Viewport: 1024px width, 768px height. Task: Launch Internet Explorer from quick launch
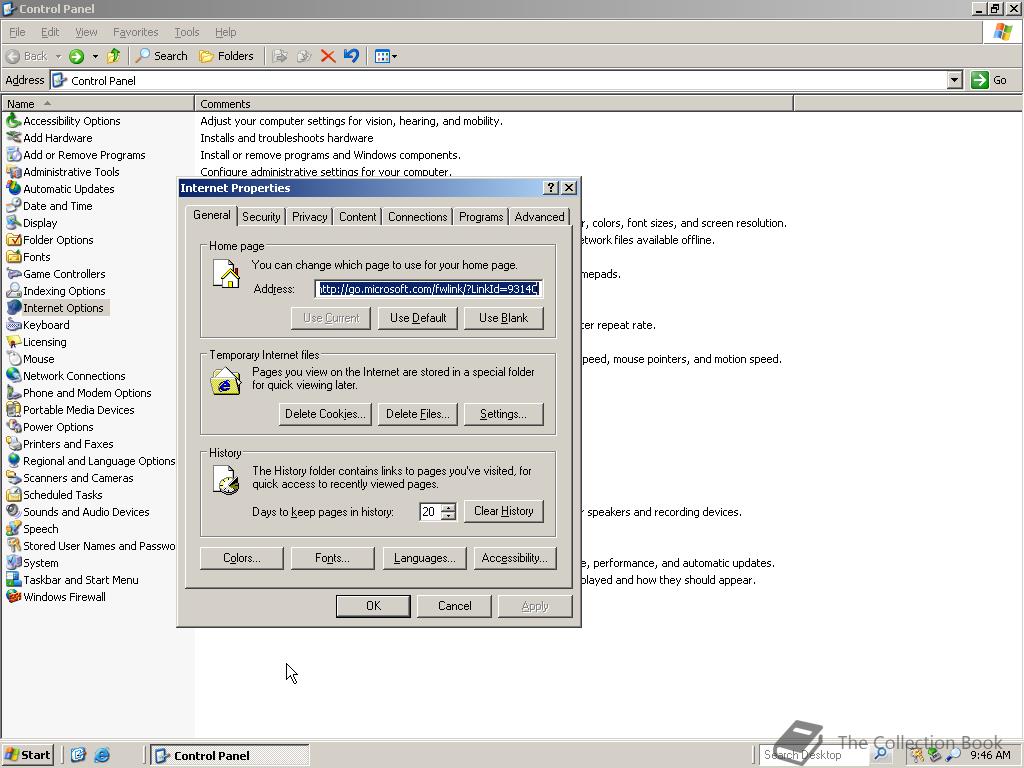pos(103,755)
